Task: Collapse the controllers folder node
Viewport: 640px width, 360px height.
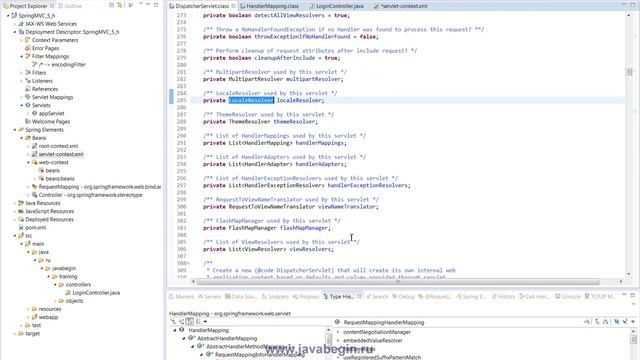Action: click(55, 284)
